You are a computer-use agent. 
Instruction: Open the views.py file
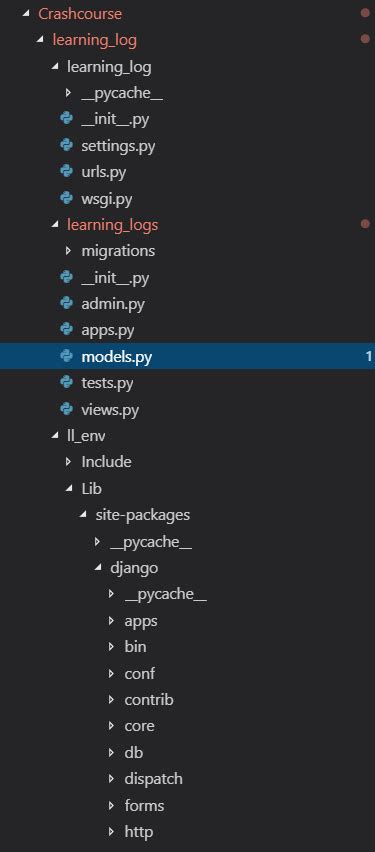click(110, 409)
